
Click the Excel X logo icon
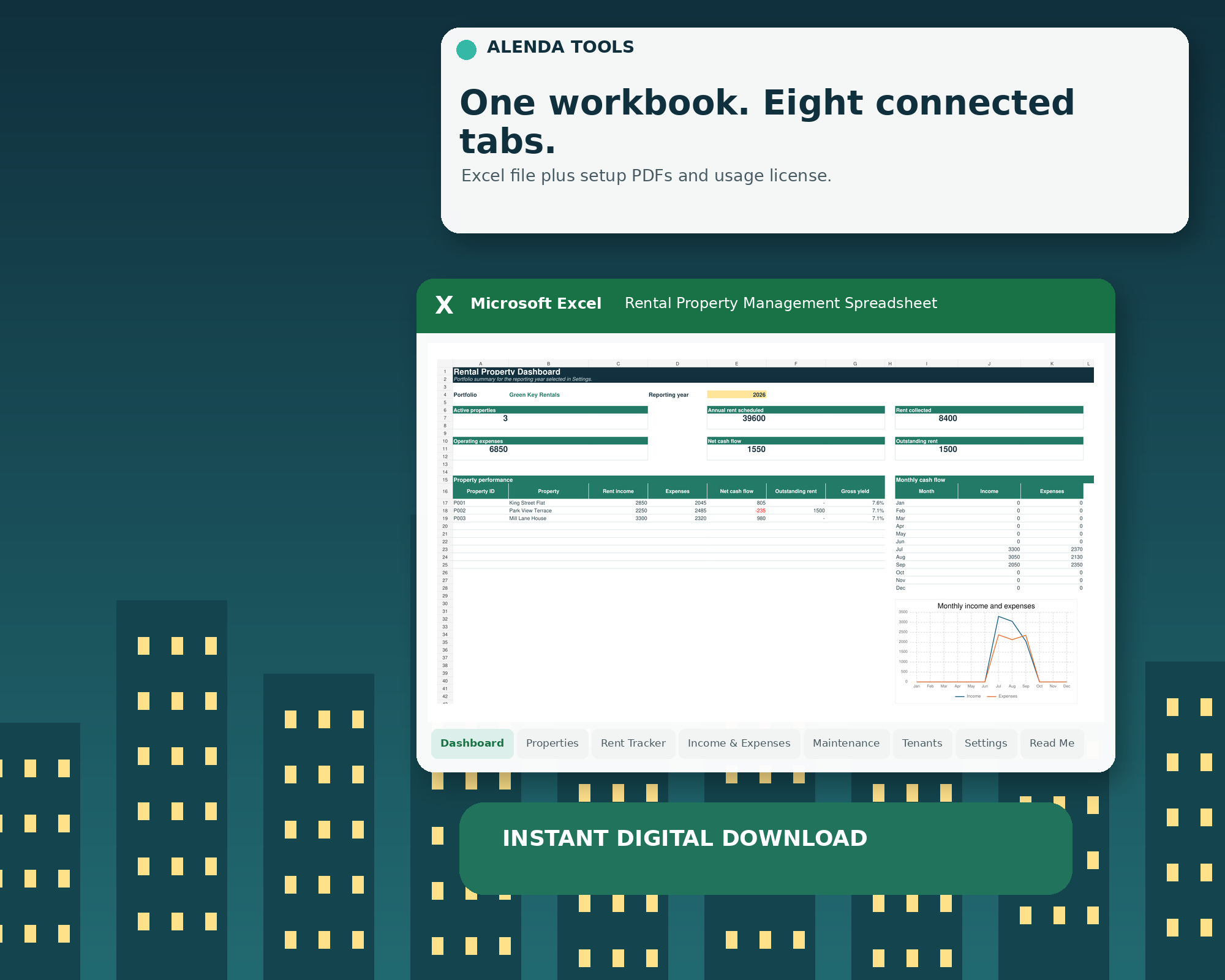click(x=444, y=304)
